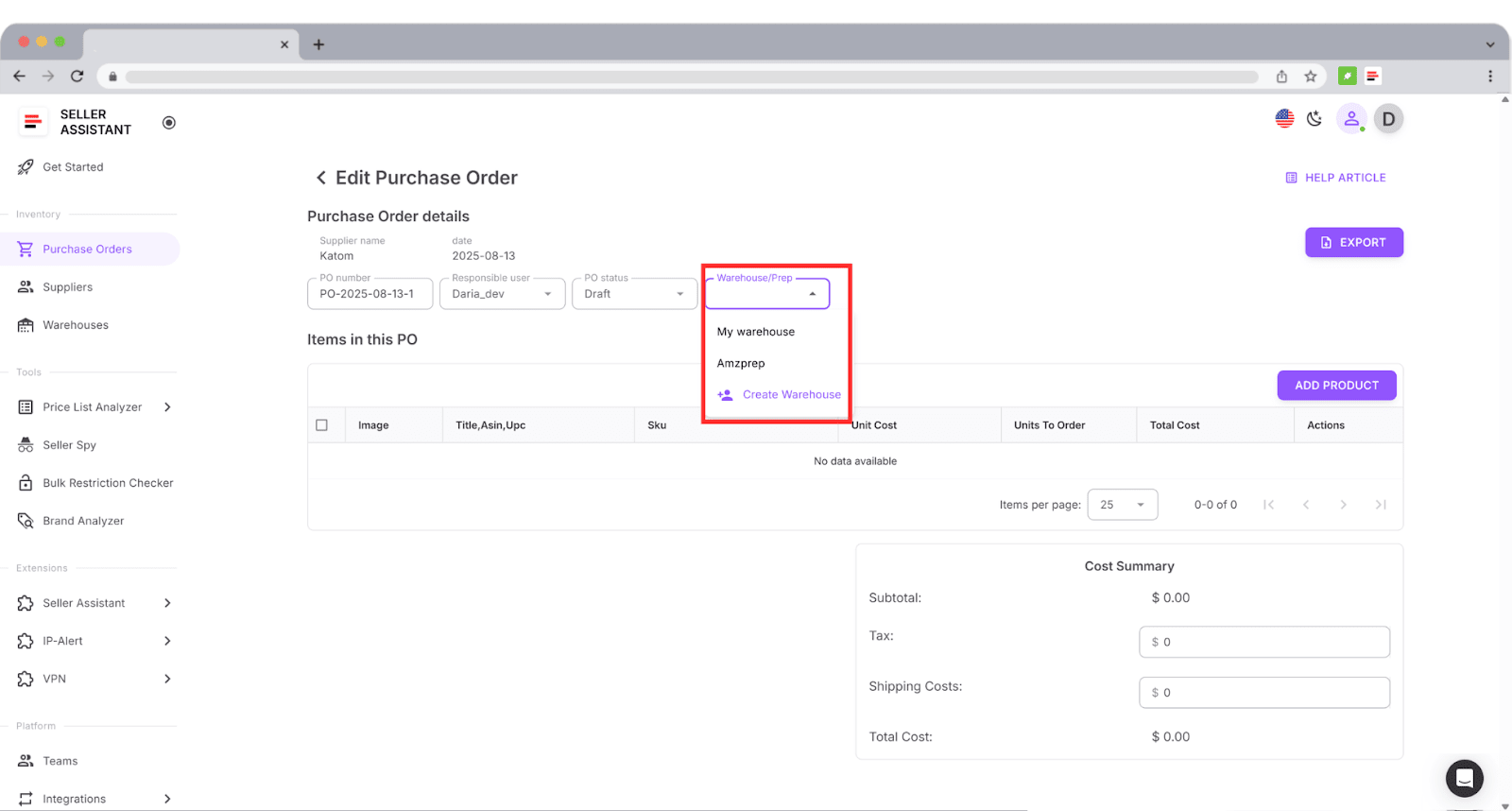This screenshot has height=811, width=1512.
Task: Open the browser tab search chevron
Action: click(x=1490, y=44)
